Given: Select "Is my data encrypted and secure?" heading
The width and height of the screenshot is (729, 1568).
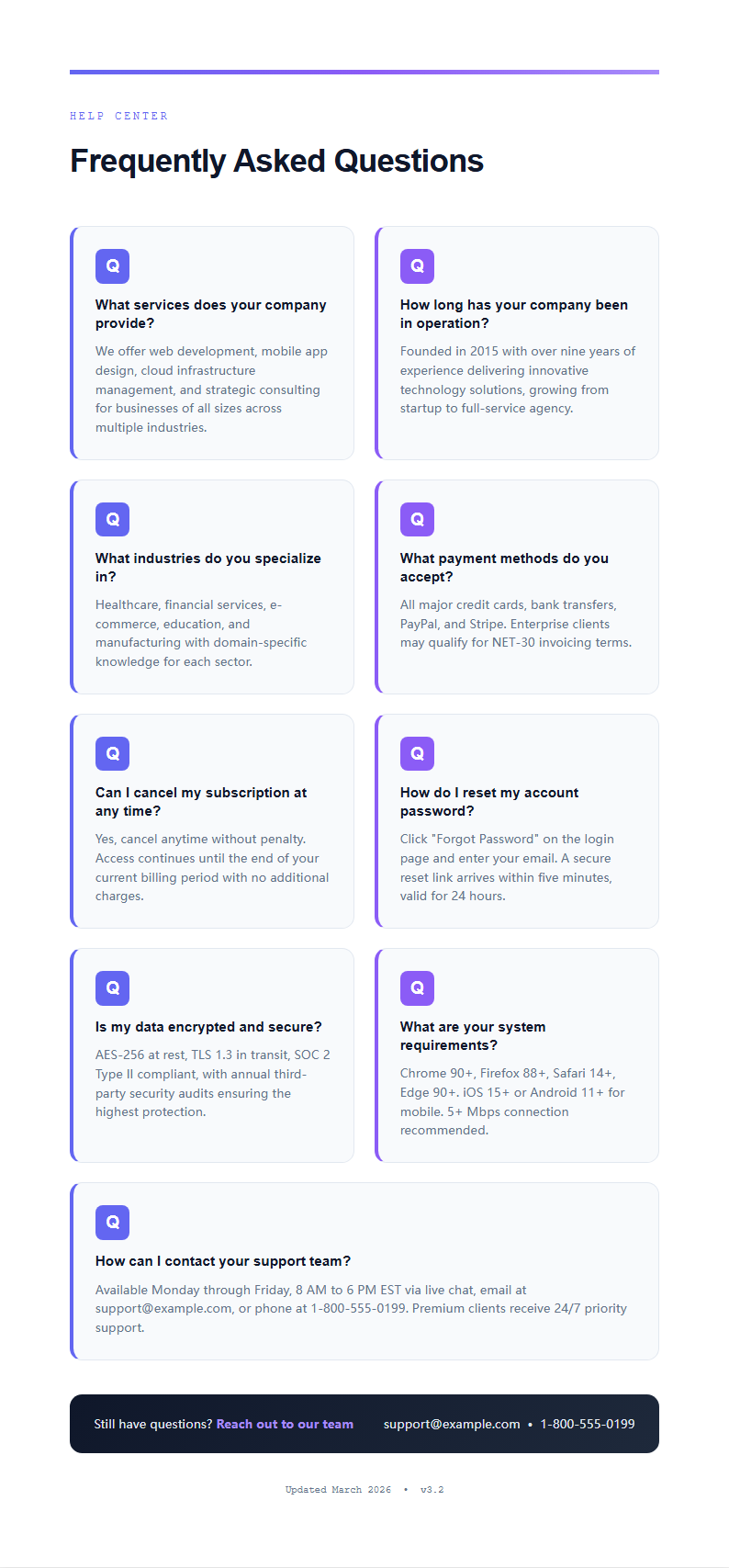Looking at the screenshot, I should [x=208, y=1027].
